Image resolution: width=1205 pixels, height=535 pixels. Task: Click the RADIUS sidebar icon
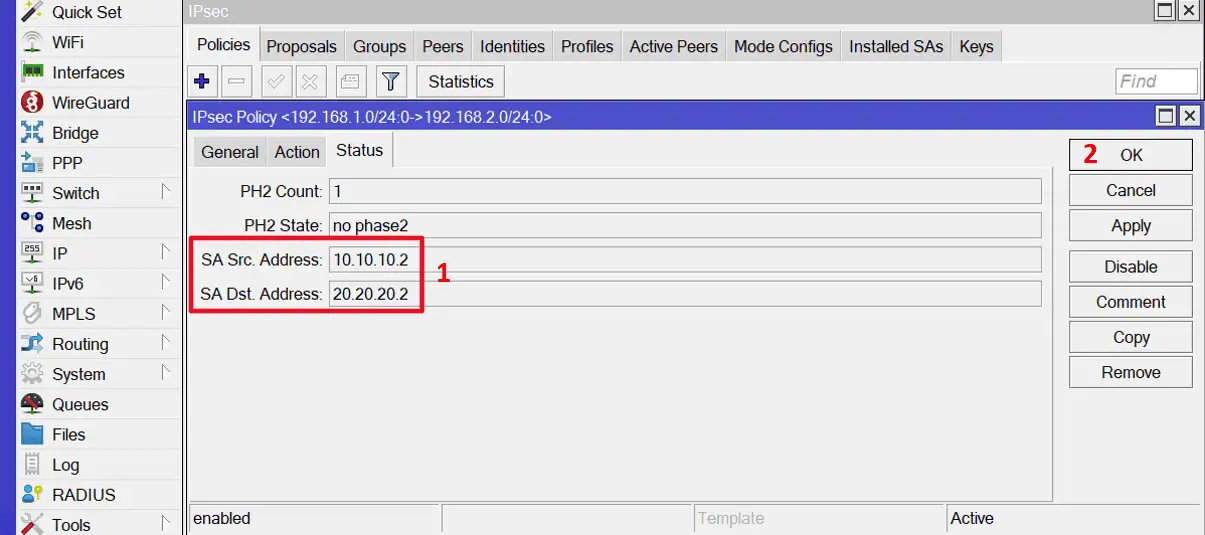(x=33, y=494)
